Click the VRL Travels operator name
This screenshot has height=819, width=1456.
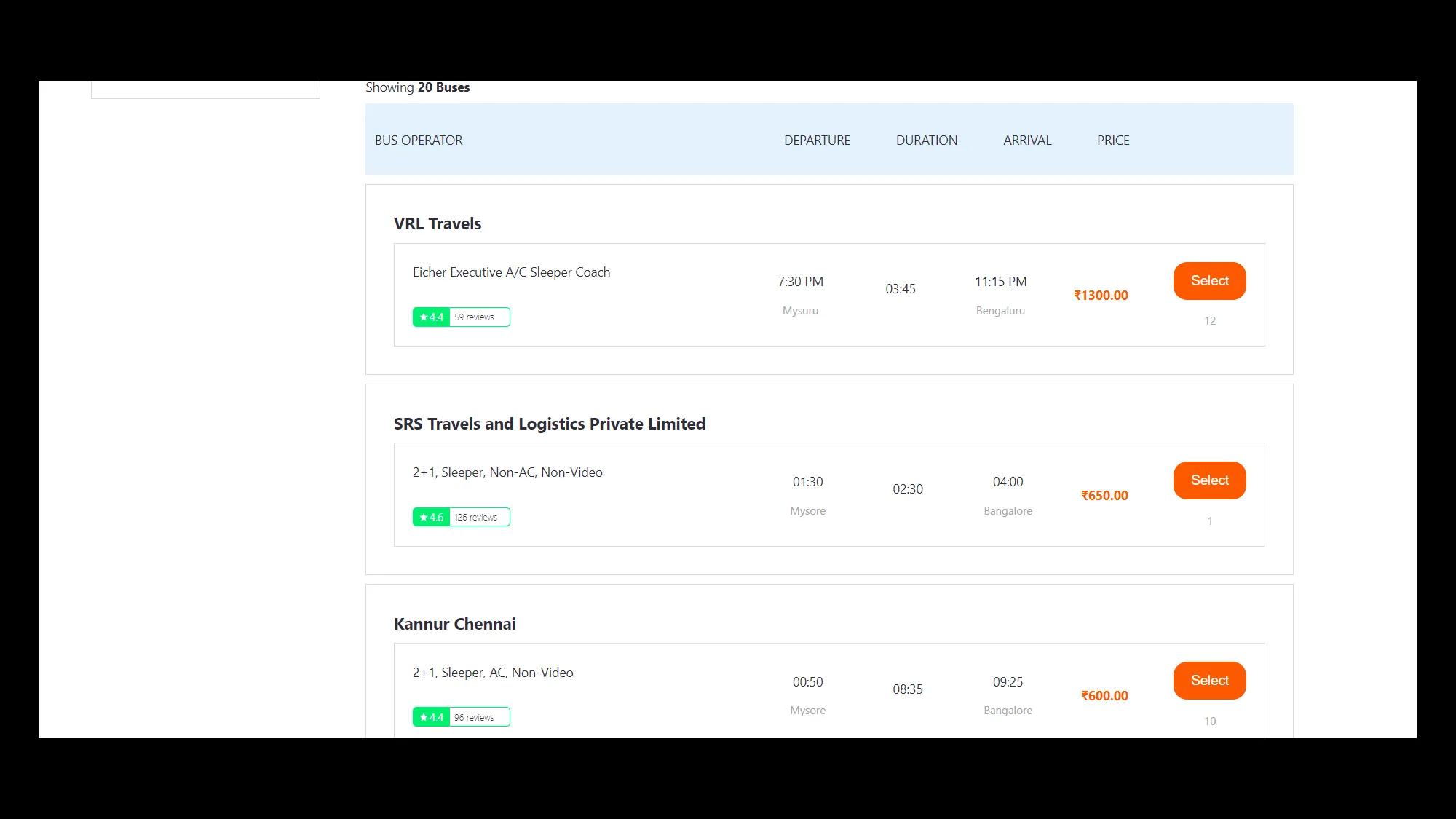click(438, 224)
